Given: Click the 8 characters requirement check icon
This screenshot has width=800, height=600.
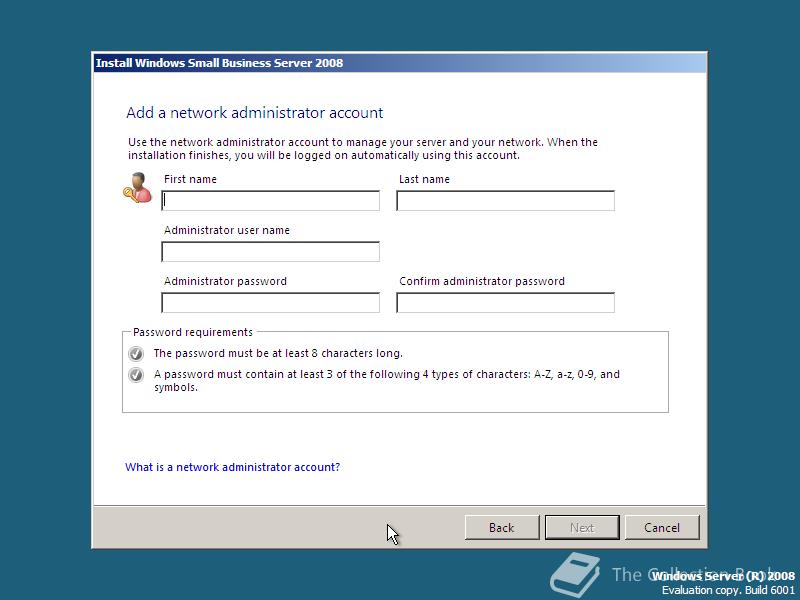Looking at the screenshot, I should pos(136,353).
